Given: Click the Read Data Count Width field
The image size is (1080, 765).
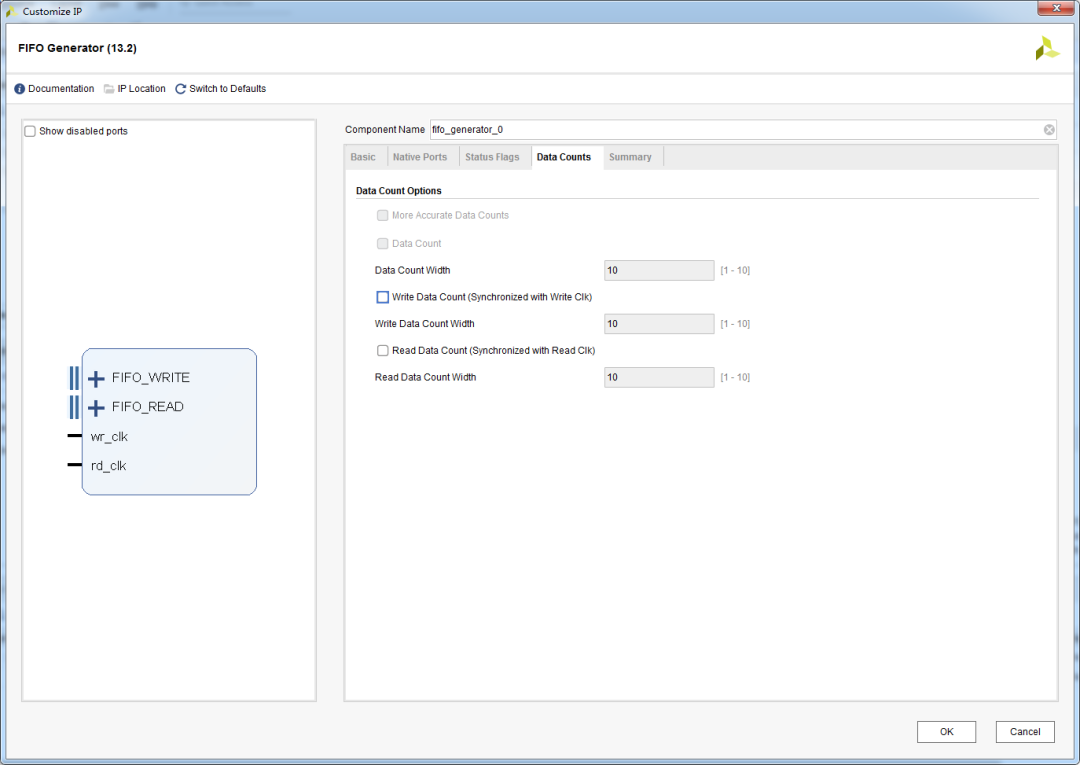Looking at the screenshot, I should click(x=659, y=377).
